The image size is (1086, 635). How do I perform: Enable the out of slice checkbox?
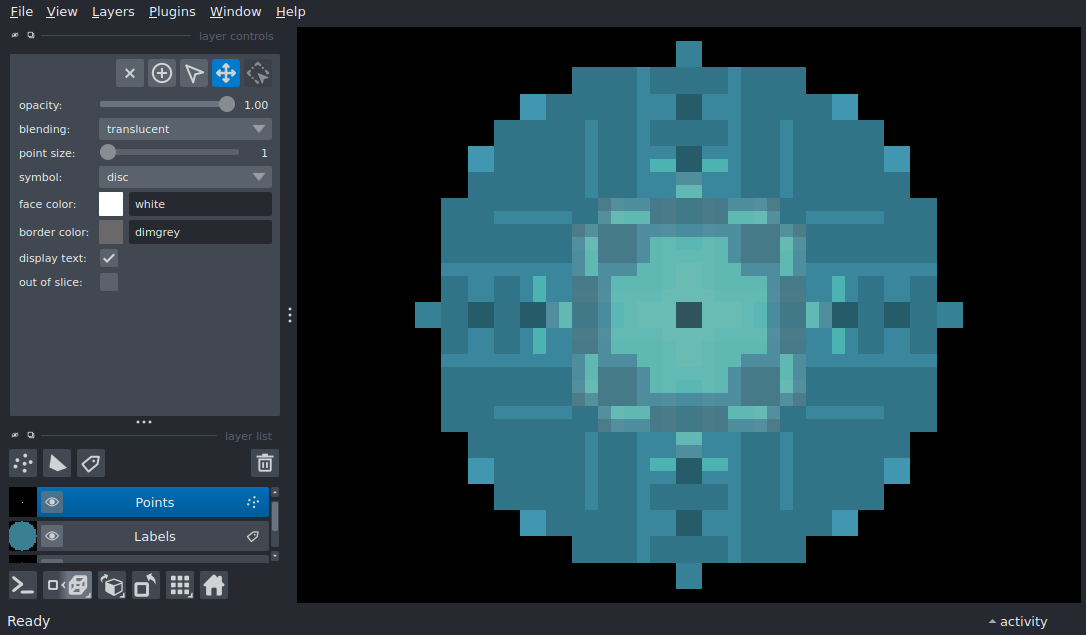pos(109,282)
